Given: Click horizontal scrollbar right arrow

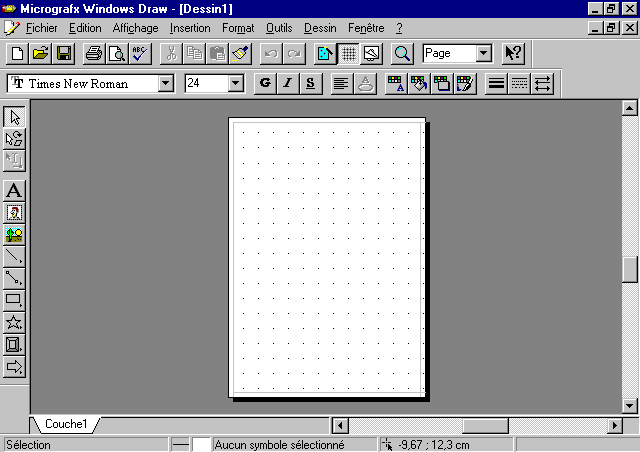Looking at the screenshot, I should pyautogui.click(x=615, y=426).
